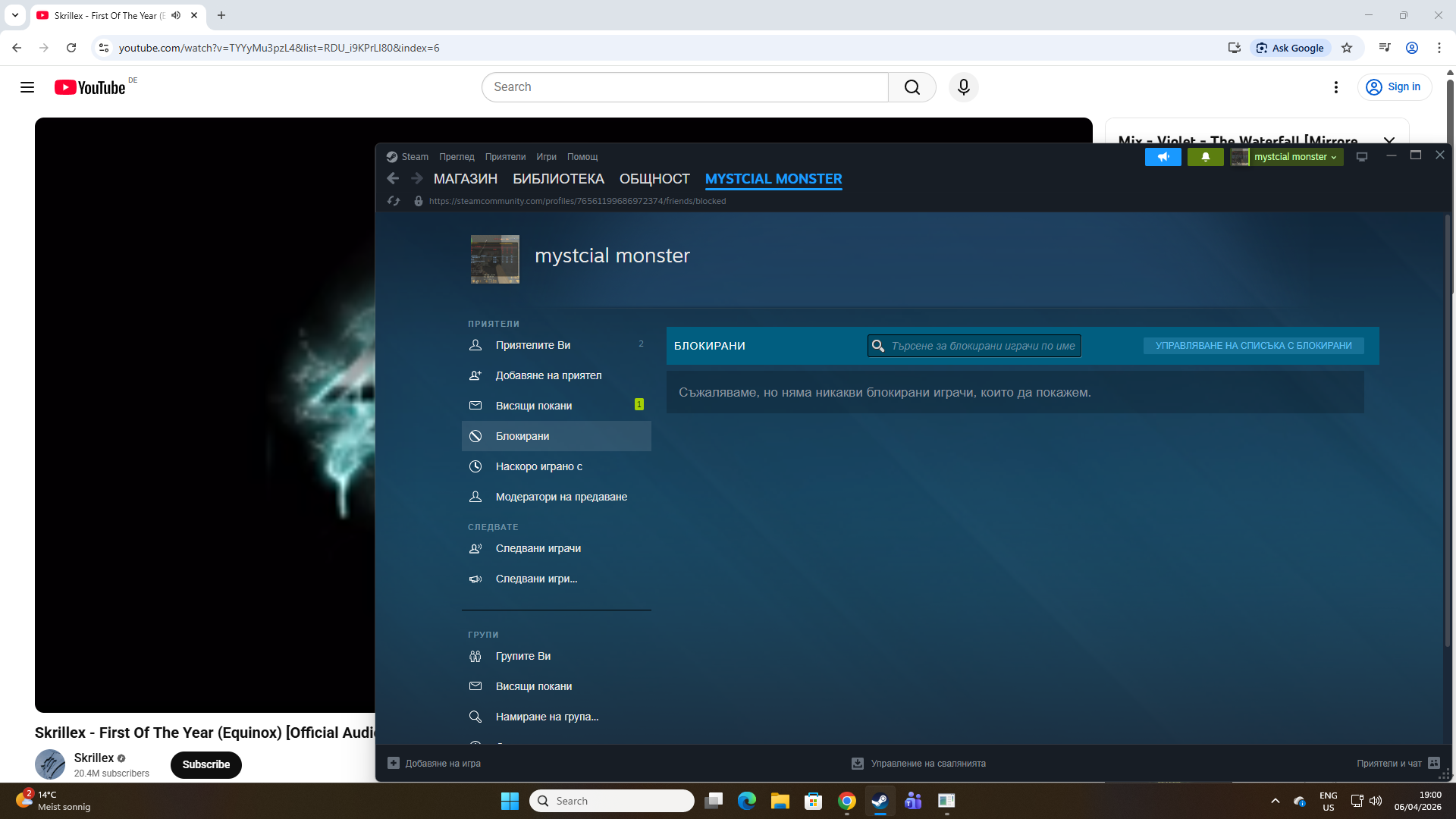Viewport: 1456px width, 819px height.
Task: Open the Windows Start menu
Action: (x=510, y=801)
